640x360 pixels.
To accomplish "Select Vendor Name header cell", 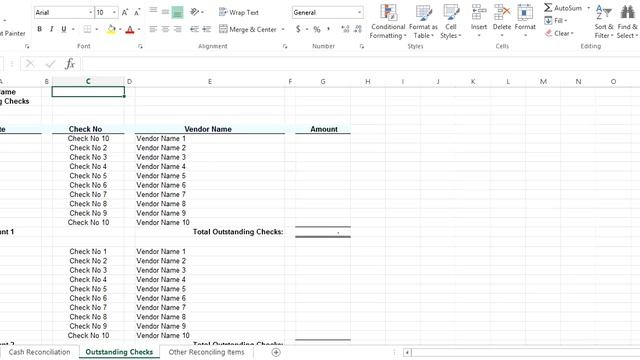I will coord(210,129).
